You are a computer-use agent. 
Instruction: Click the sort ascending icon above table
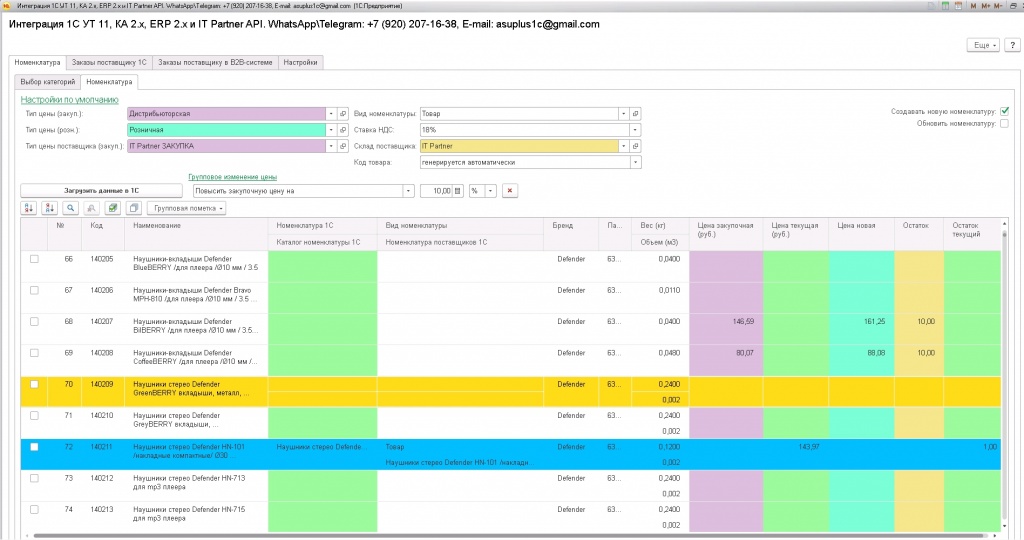pos(29,208)
